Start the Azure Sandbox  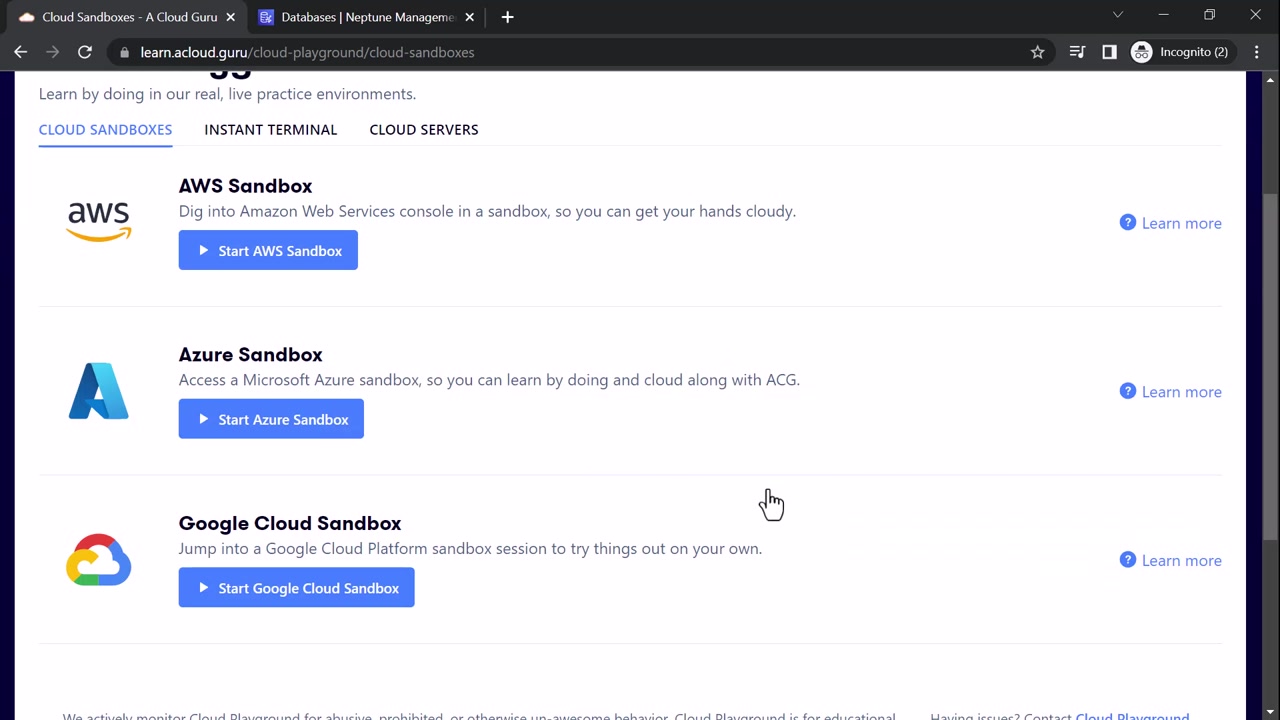271,420
